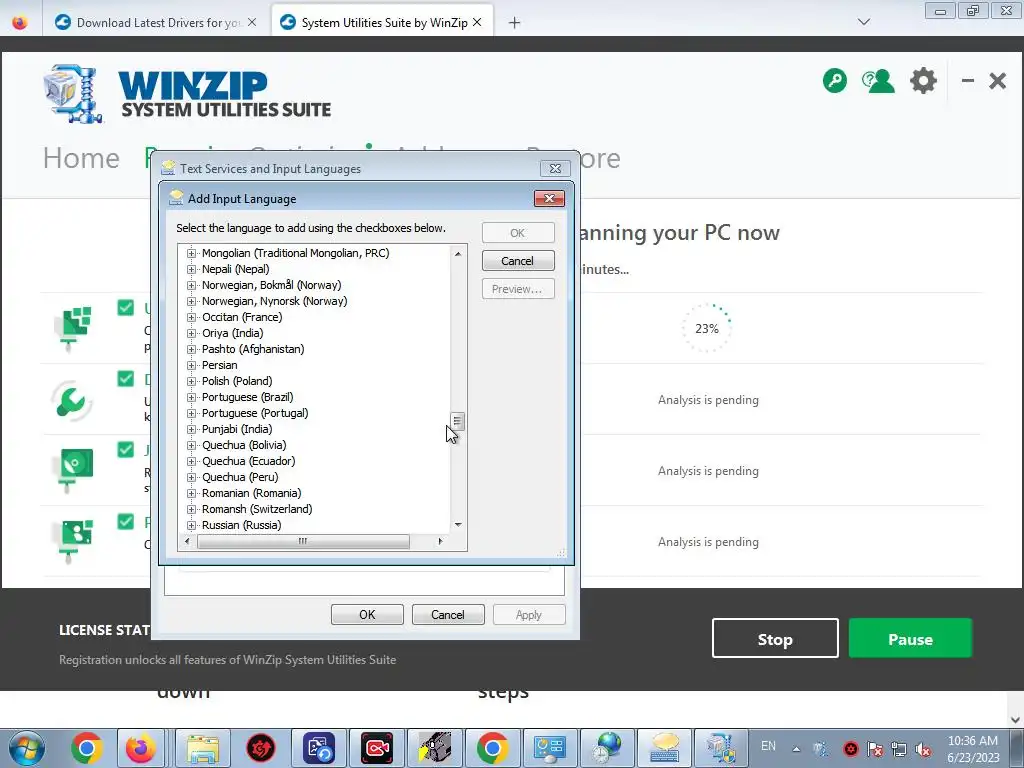Click the EN language indicator on taskbar
The image size is (1024, 768).
click(769, 746)
